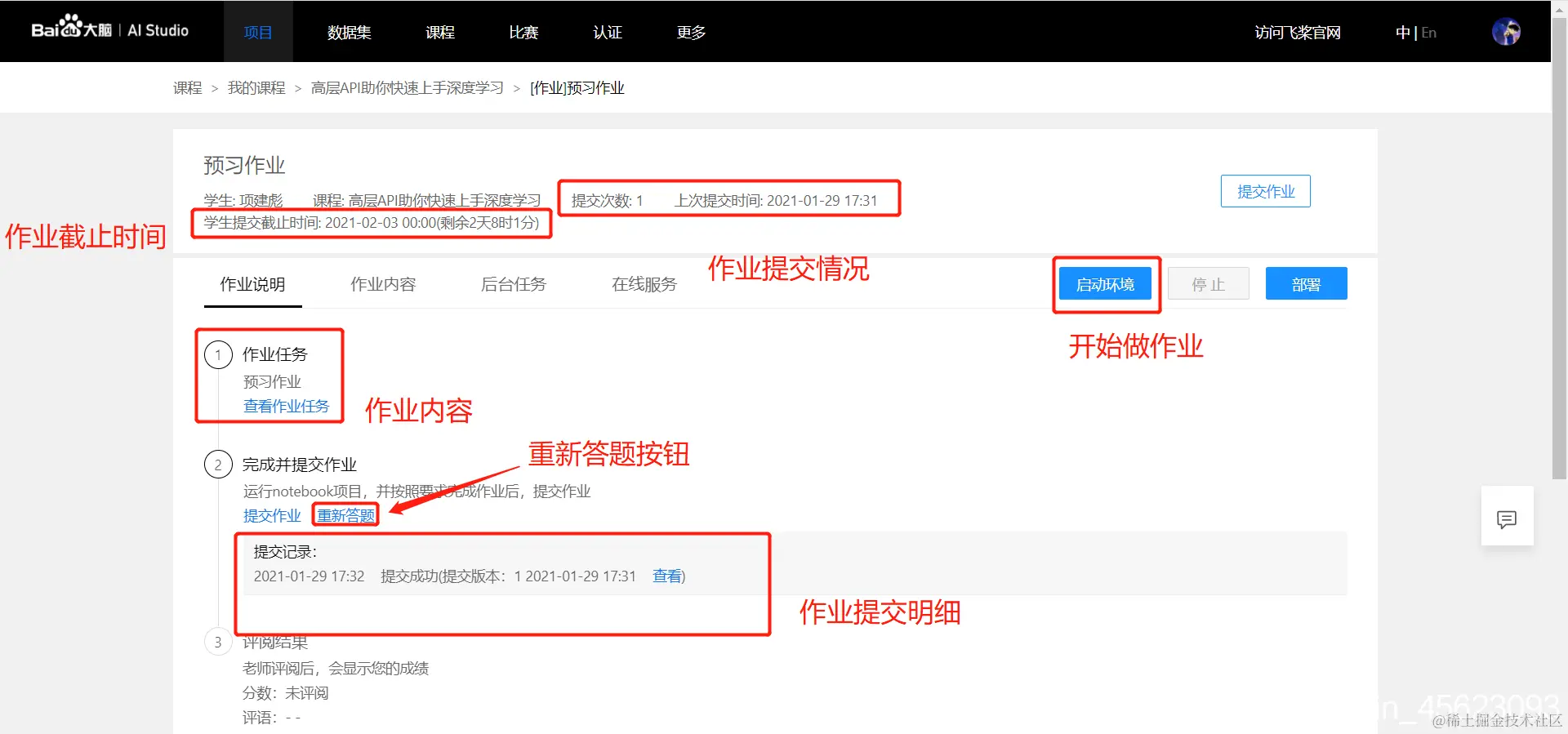The height and width of the screenshot is (734, 1568).
Task: Switch language to 中
Action: (x=1402, y=33)
